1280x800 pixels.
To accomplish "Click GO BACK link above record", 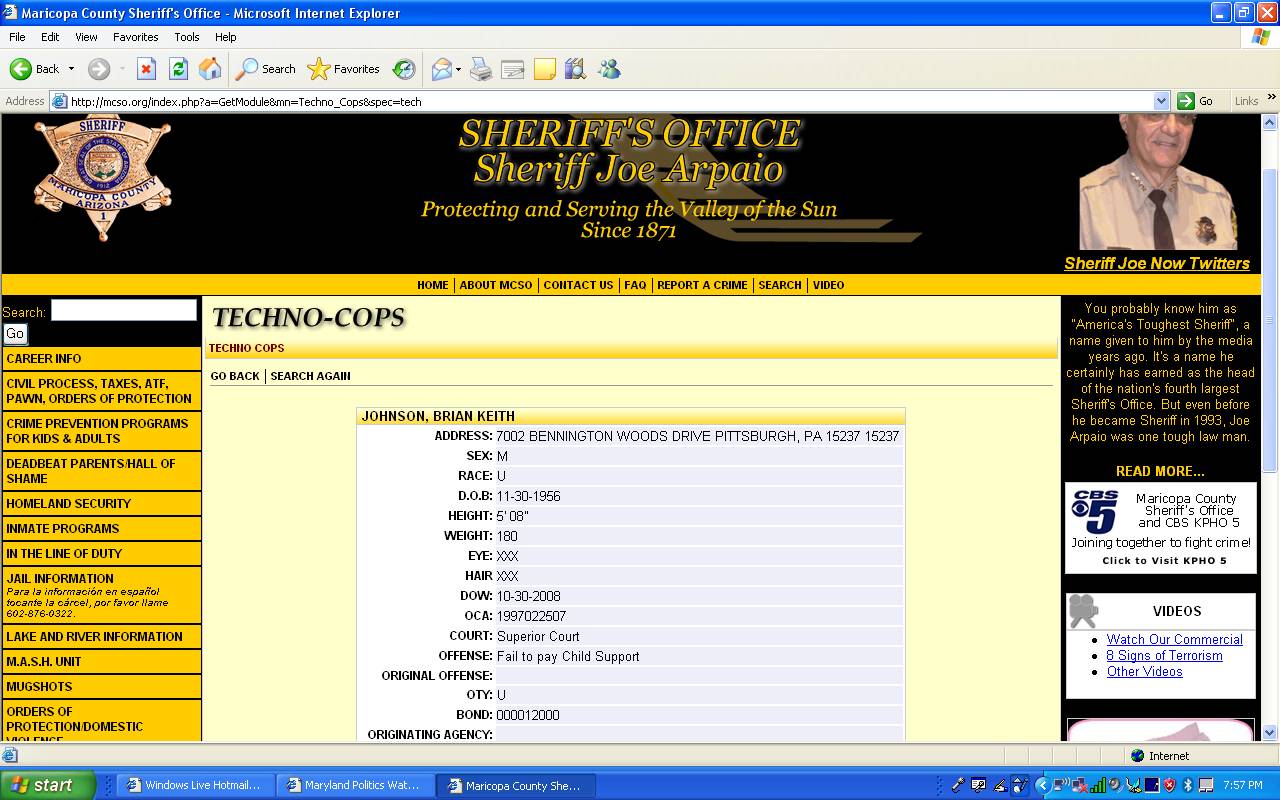I will click(235, 376).
